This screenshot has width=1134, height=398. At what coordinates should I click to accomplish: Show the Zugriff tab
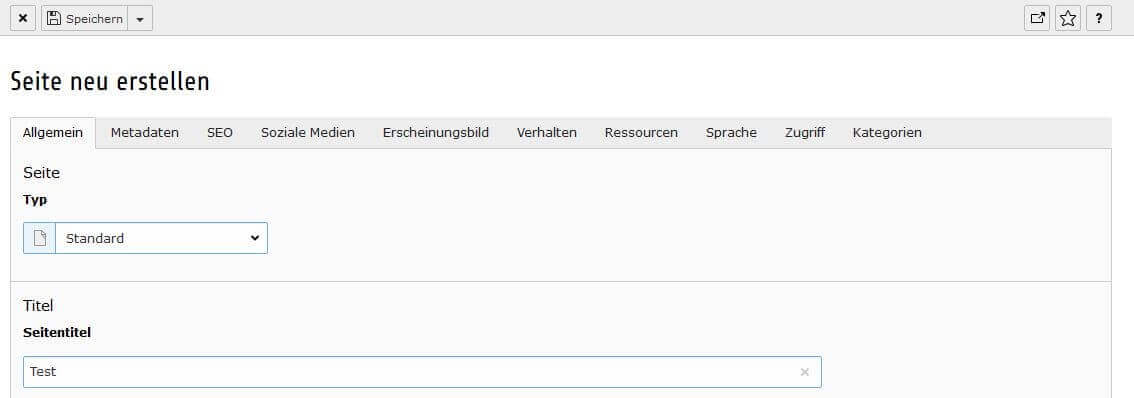pos(805,133)
